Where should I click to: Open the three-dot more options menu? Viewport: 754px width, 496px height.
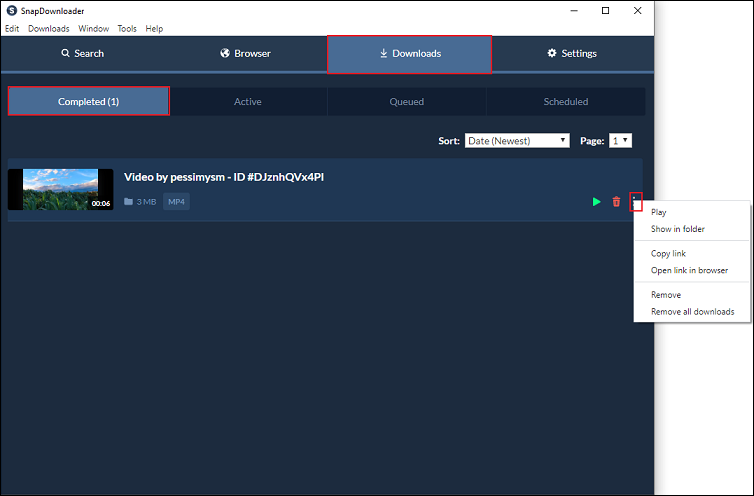click(636, 202)
